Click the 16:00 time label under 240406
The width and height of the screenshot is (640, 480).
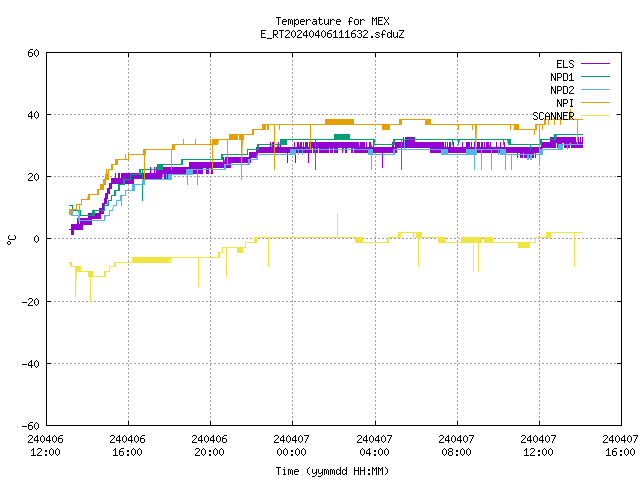pyautogui.click(x=127, y=452)
